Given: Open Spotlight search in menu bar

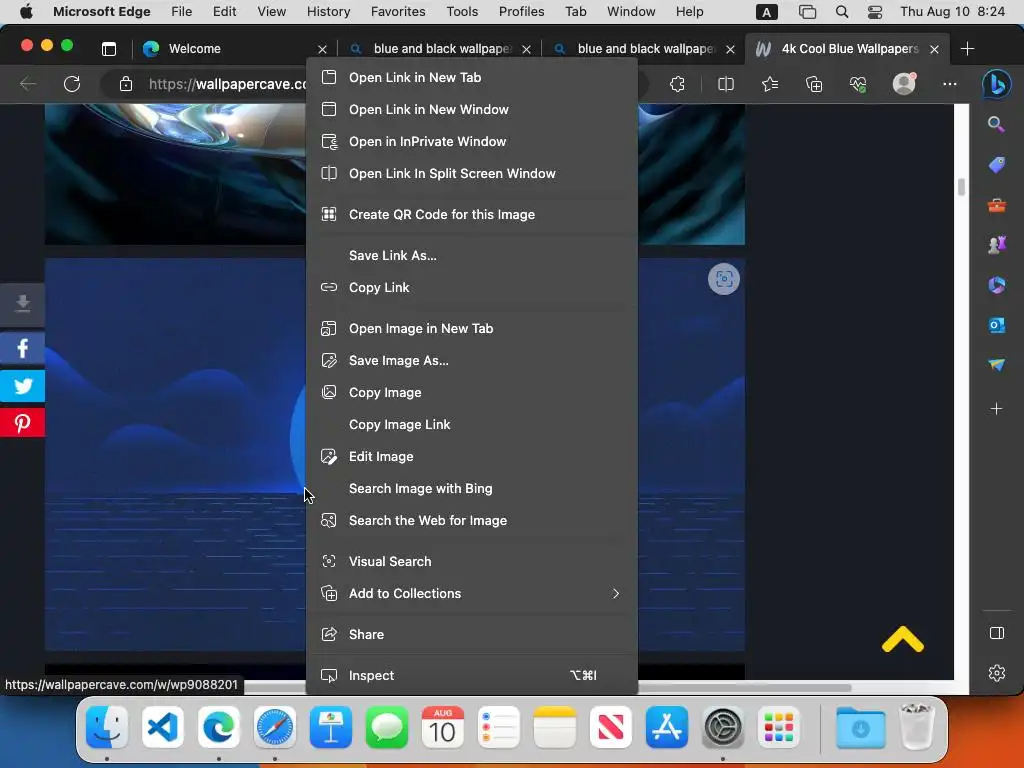Looking at the screenshot, I should point(842,12).
